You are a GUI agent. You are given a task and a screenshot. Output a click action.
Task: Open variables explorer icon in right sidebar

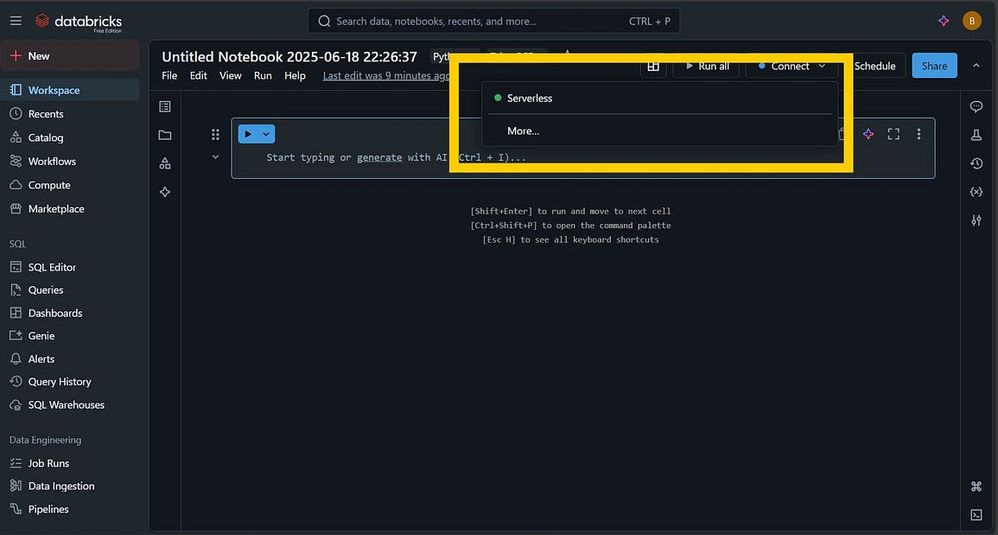click(976, 192)
